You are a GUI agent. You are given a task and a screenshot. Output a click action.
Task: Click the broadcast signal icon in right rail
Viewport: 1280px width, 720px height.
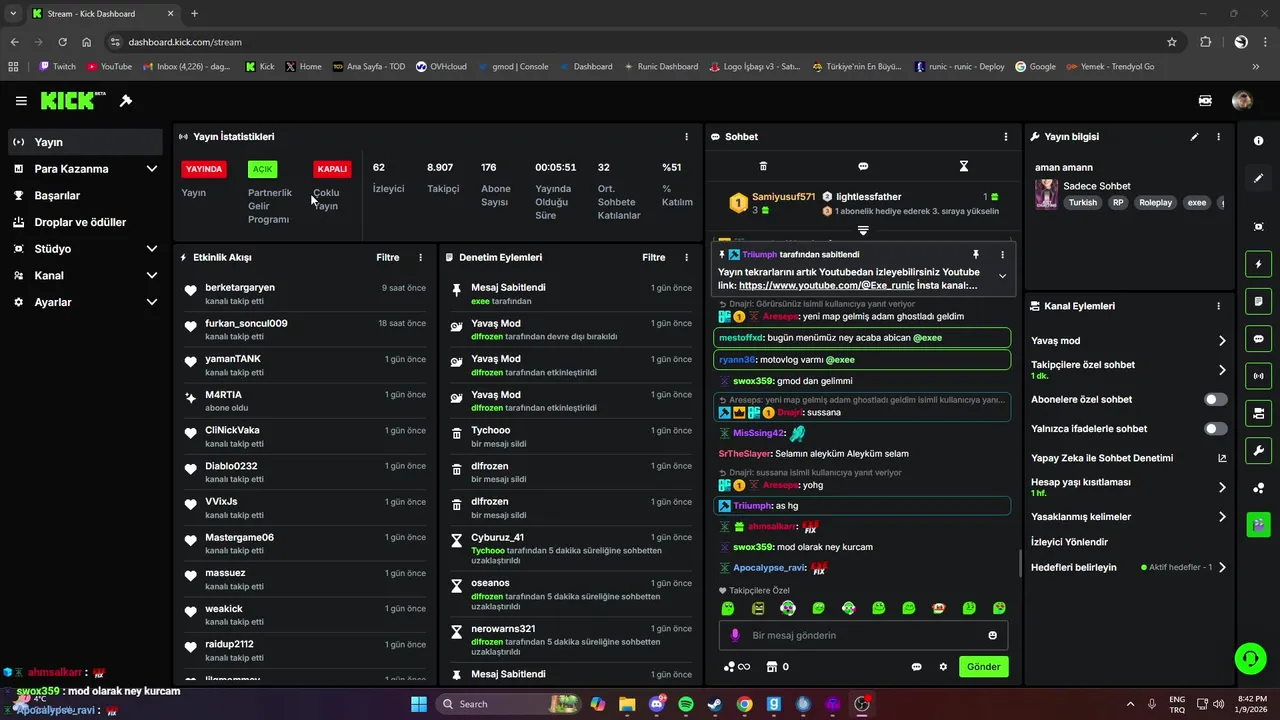[1258, 376]
